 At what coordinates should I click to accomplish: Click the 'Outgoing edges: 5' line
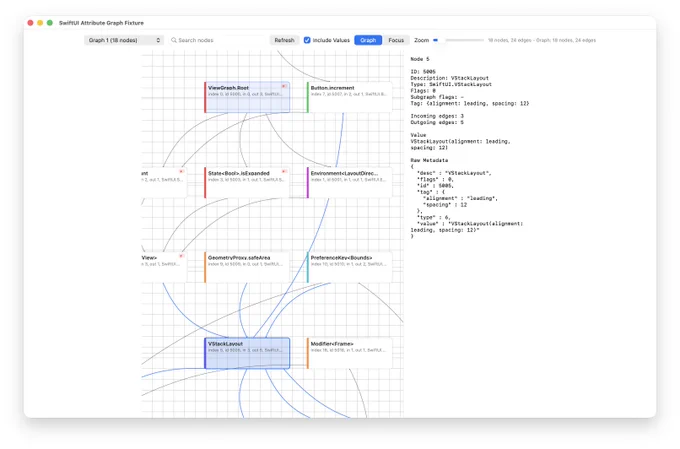pyautogui.click(x=437, y=122)
